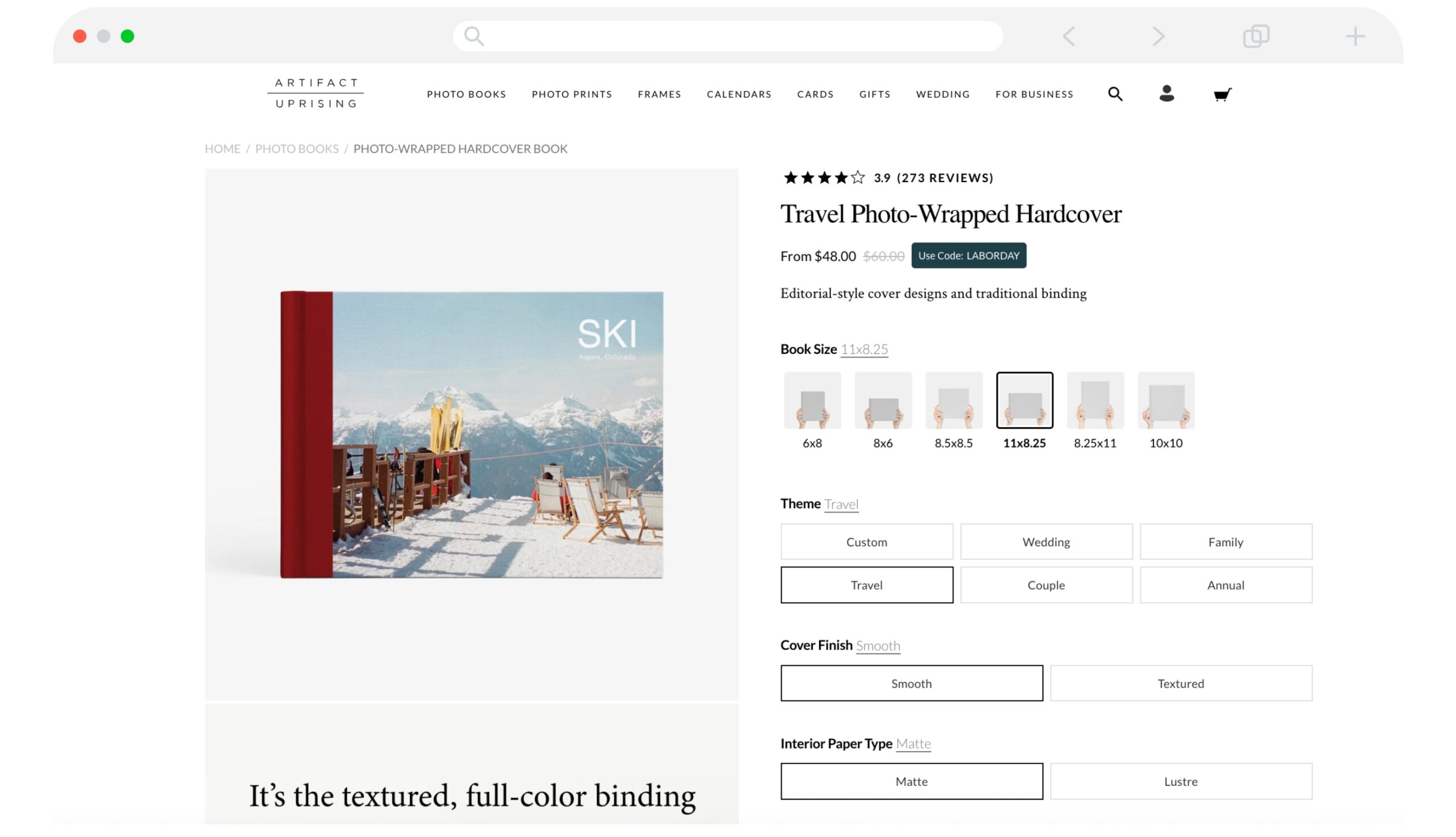Select the 10x10 book size thumbnail
Viewport: 1456px width, 837px height.
(1165, 401)
